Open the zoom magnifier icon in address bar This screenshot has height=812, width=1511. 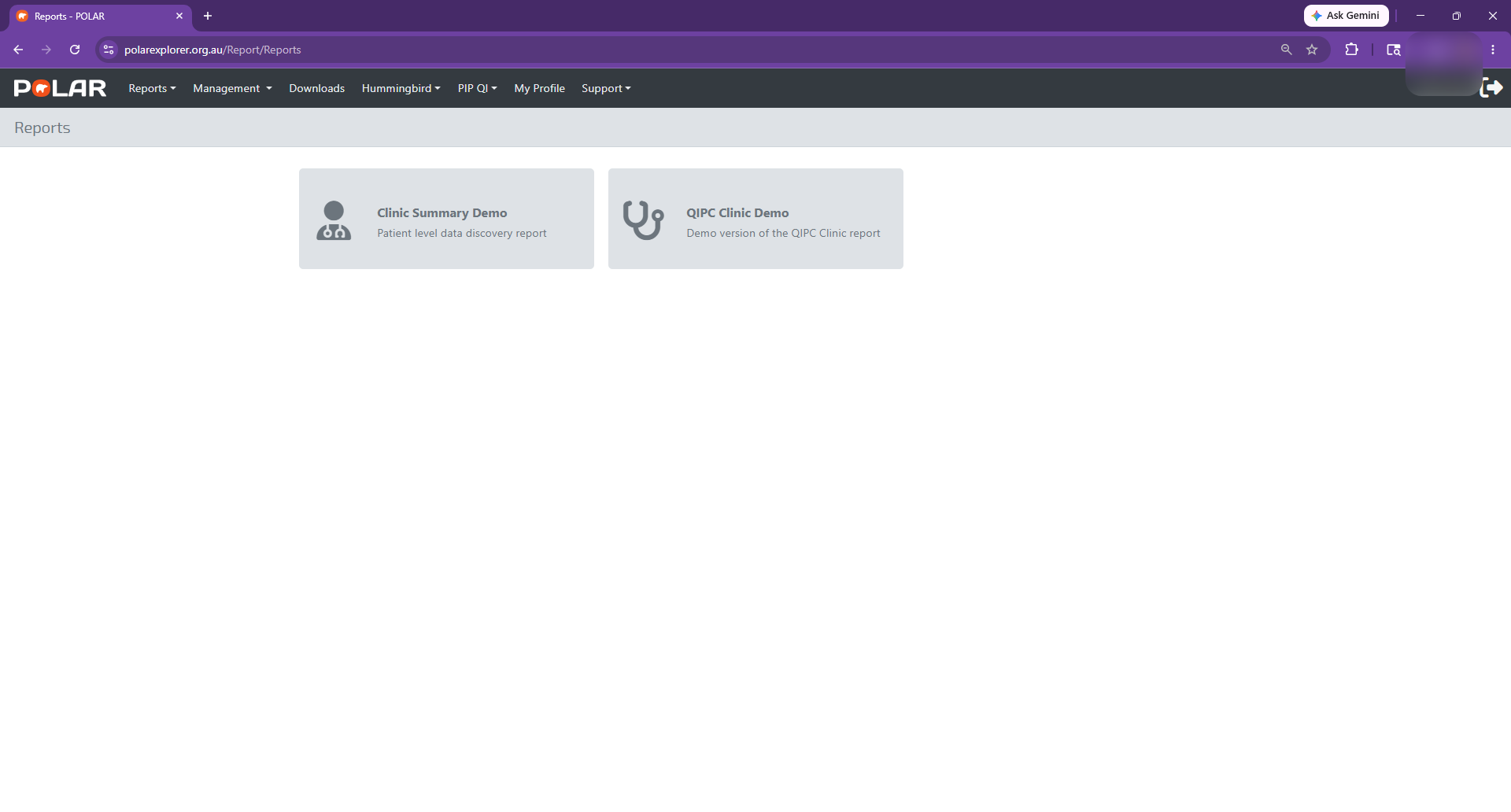pos(1286,50)
